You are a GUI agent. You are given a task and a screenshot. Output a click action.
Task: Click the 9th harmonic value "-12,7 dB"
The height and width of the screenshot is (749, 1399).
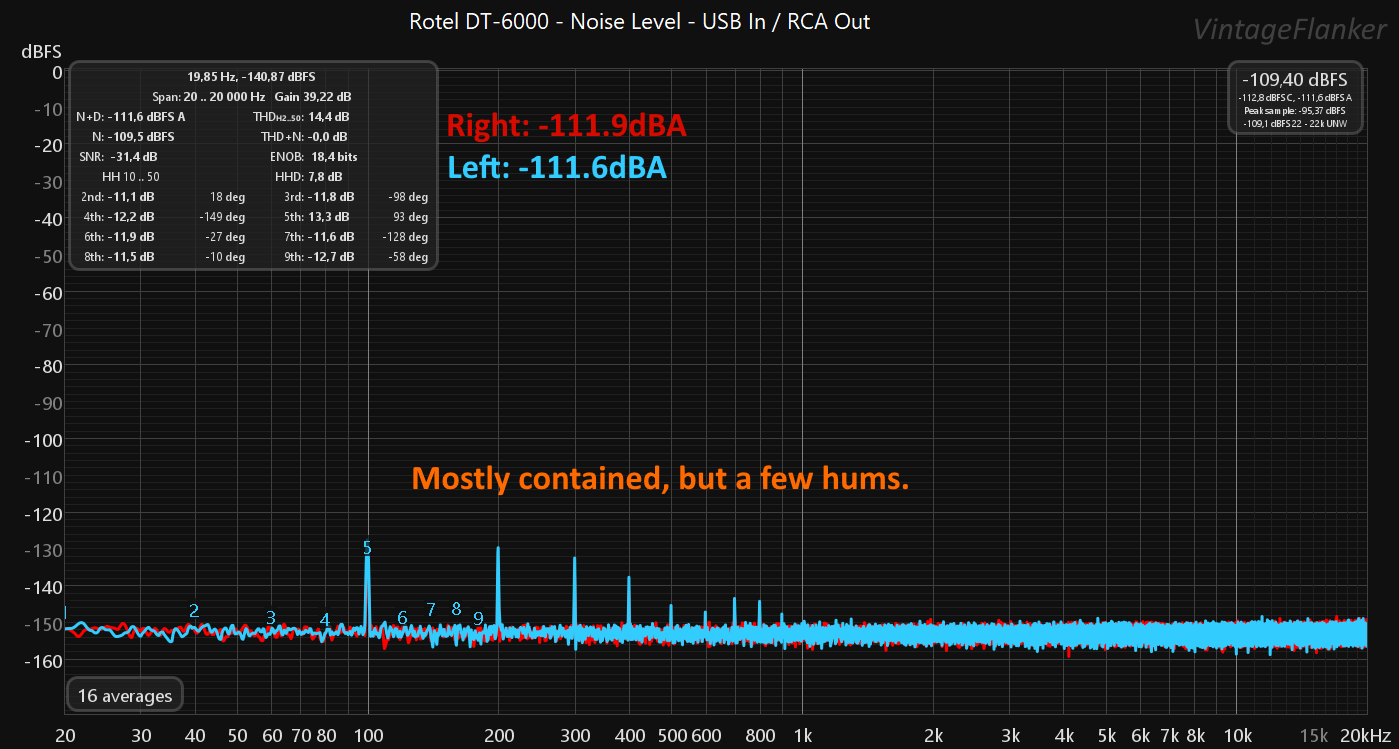(x=331, y=257)
